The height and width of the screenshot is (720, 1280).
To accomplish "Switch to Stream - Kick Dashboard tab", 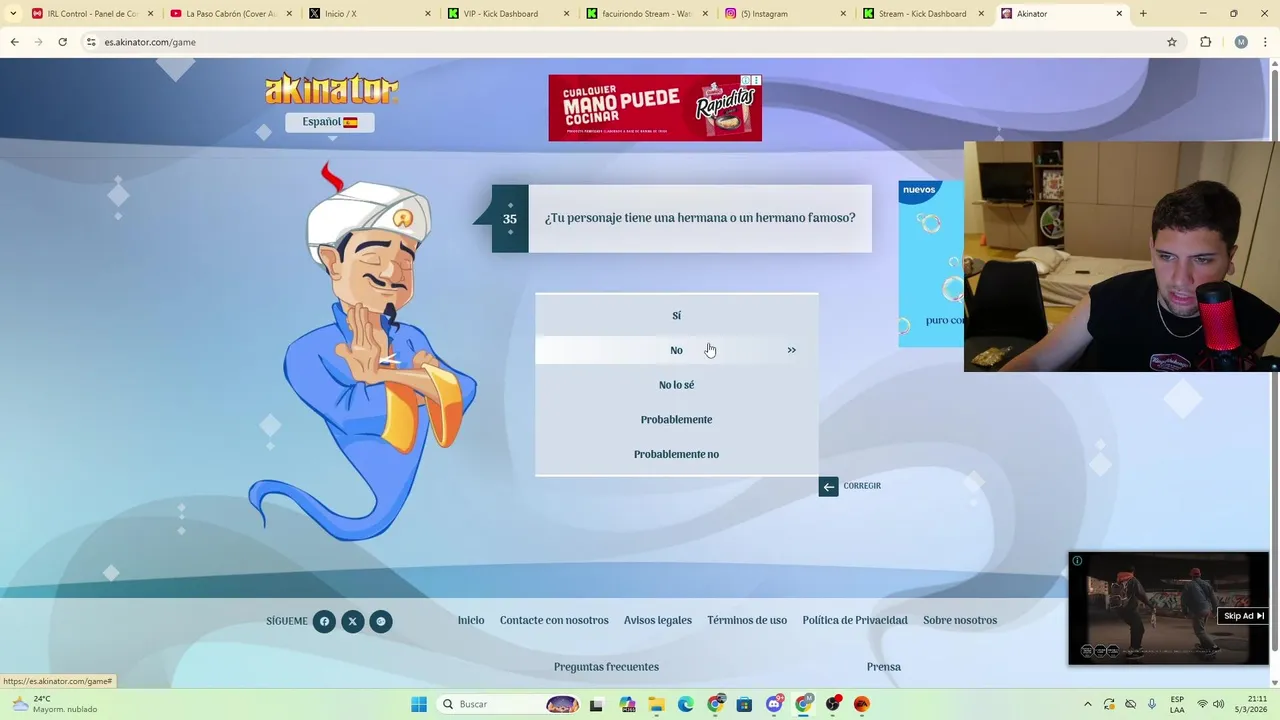I will coord(923,14).
